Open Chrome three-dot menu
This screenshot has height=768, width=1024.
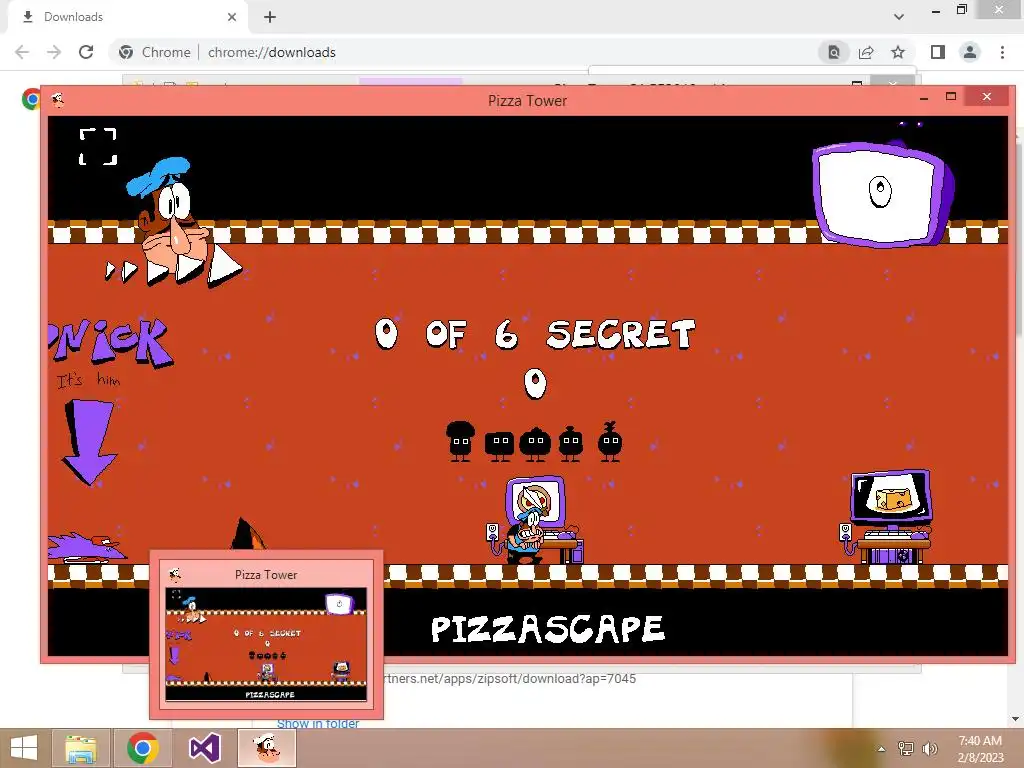click(1002, 52)
